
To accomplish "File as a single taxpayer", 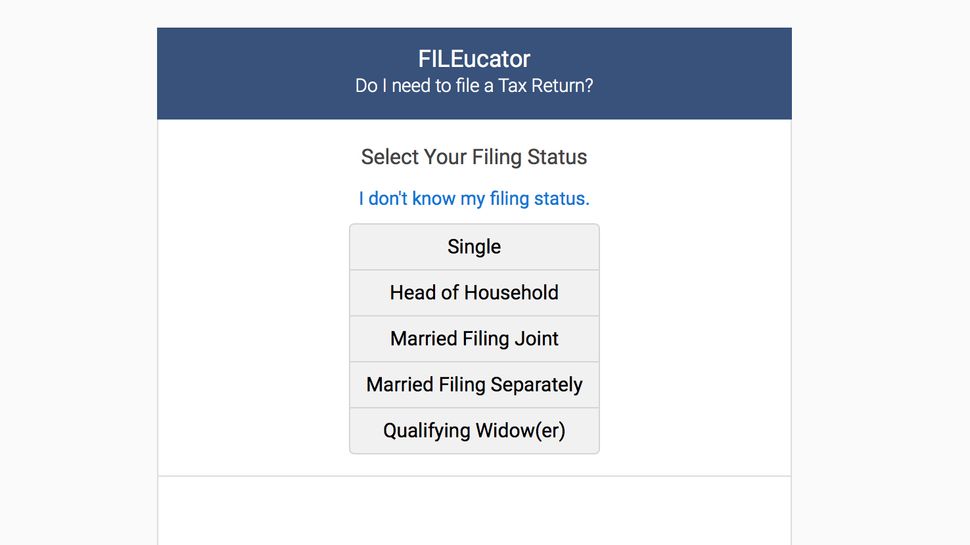I will coord(474,247).
